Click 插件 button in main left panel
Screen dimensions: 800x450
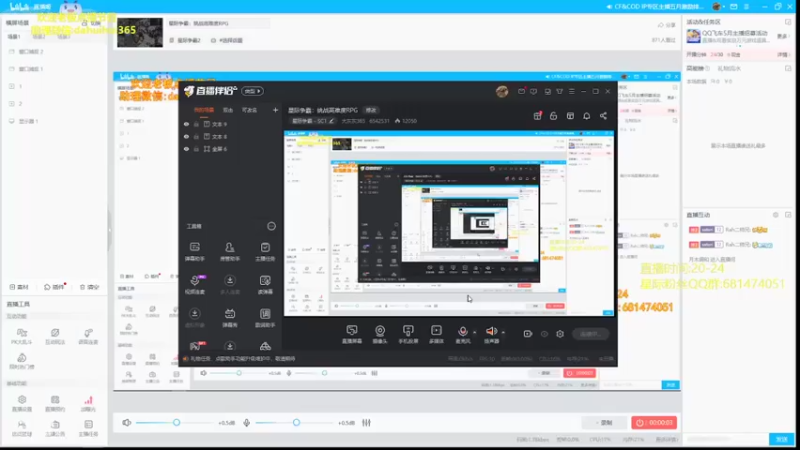[x=54, y=287]
